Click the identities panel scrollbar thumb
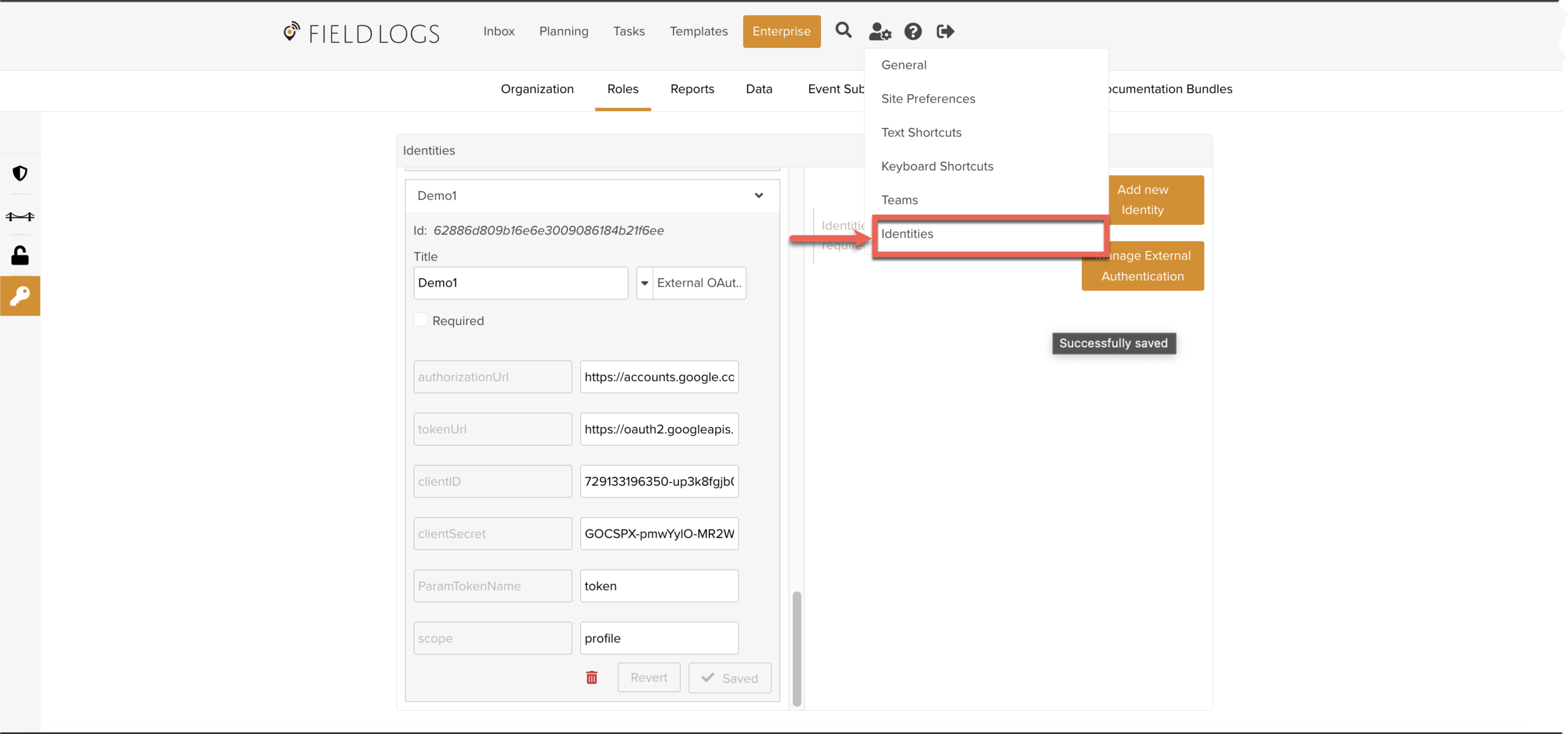The image size is (1568, 734). tap(797, 648)
